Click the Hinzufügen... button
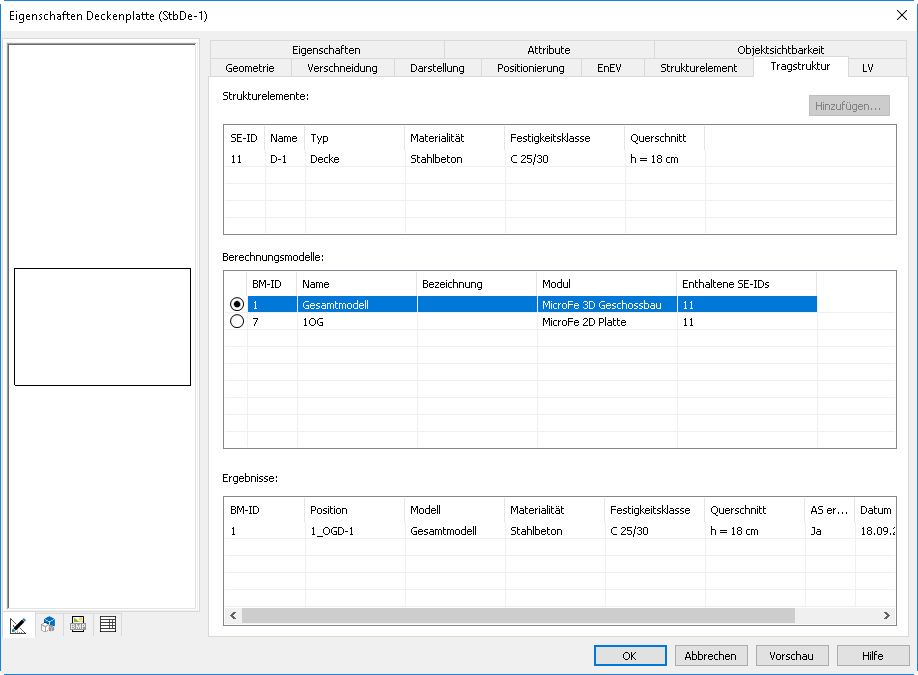Viewport: 918px width, 675px height. tap(849, 106)
